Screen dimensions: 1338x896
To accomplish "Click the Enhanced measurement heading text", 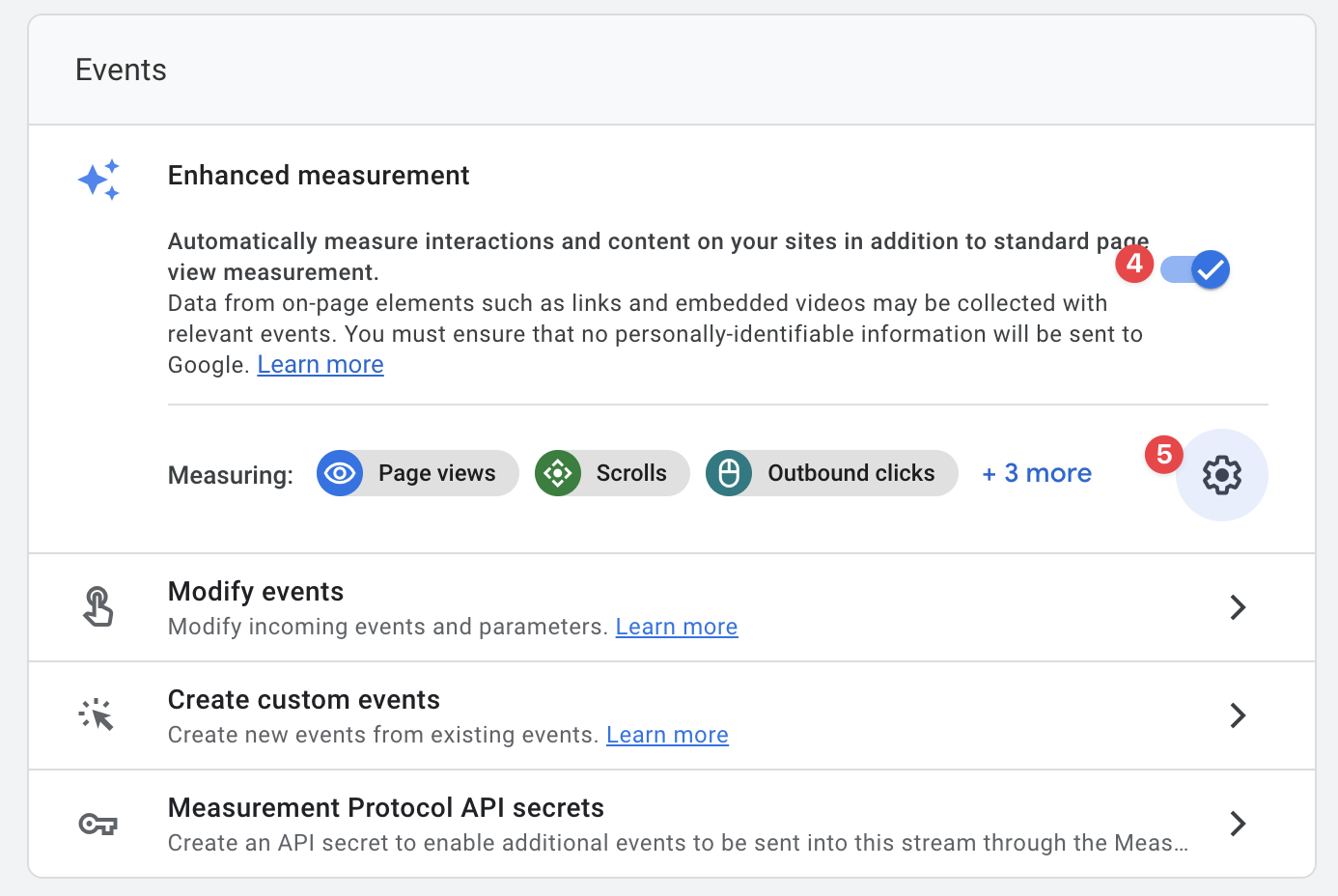I will tap(319, 176).
